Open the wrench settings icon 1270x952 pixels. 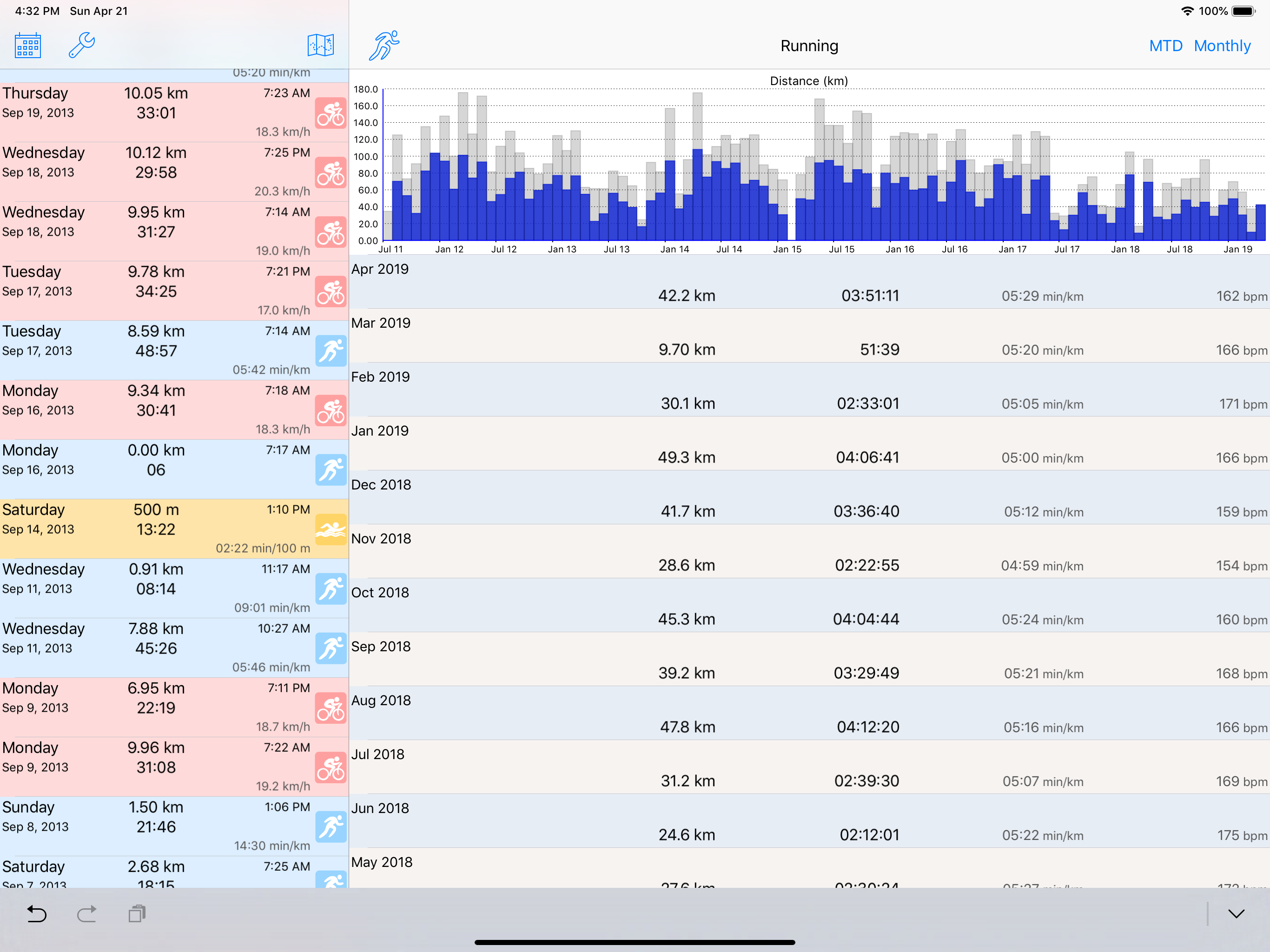coord(81,46)
